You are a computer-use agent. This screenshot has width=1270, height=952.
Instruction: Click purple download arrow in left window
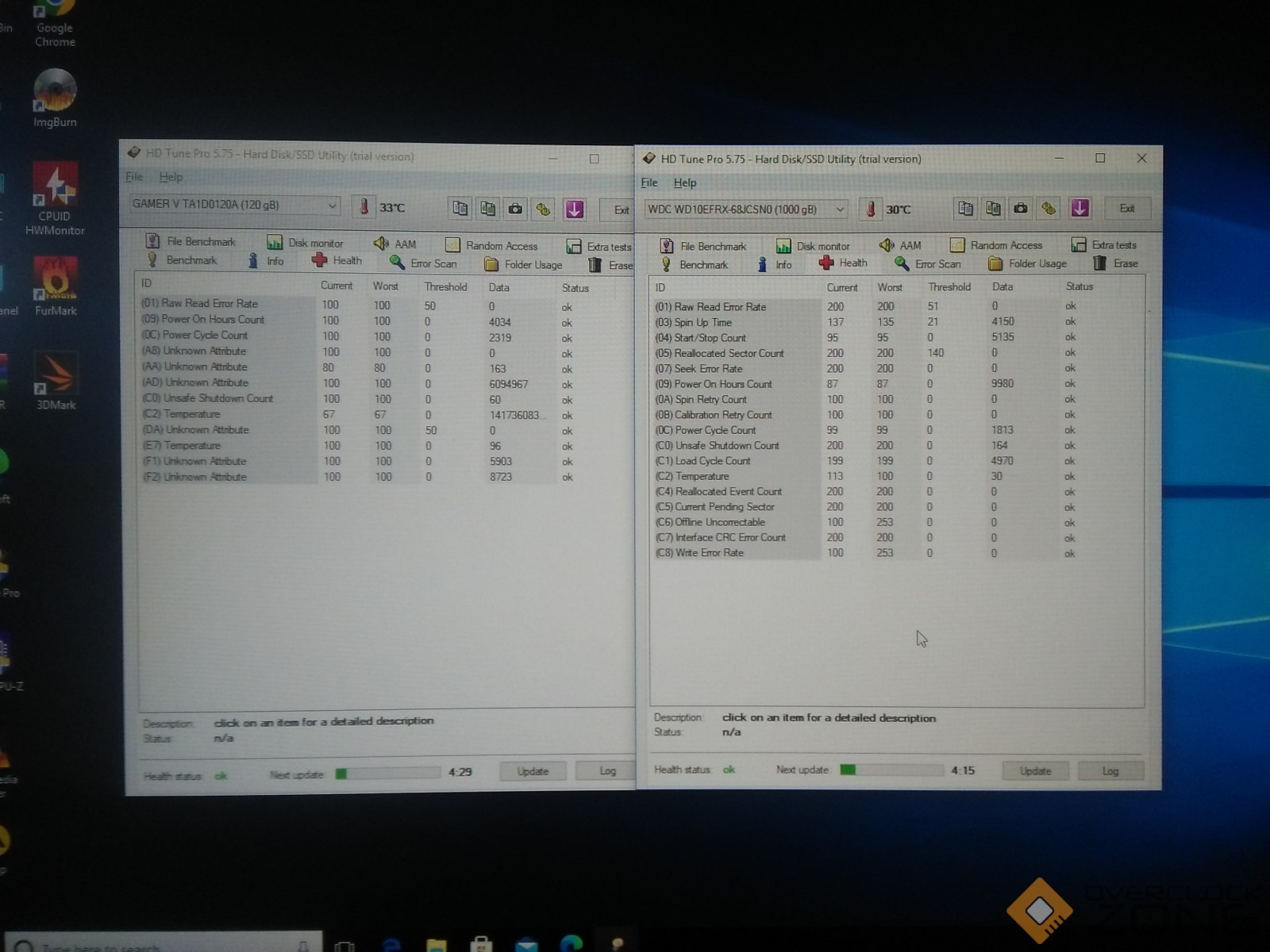pos(574,209)
